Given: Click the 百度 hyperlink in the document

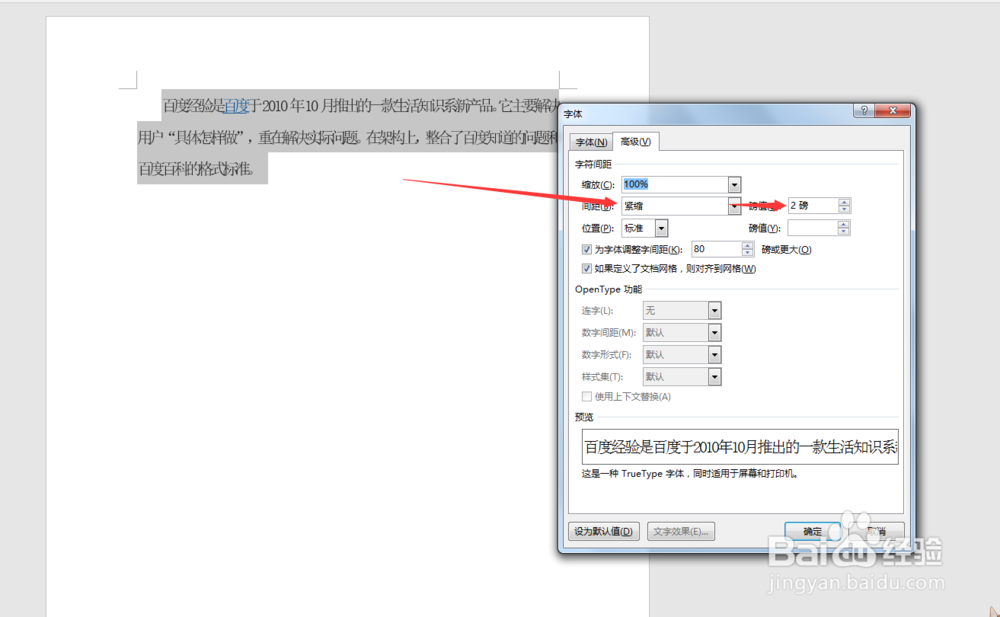Looking at the screenshot, I should click(236, 106).
